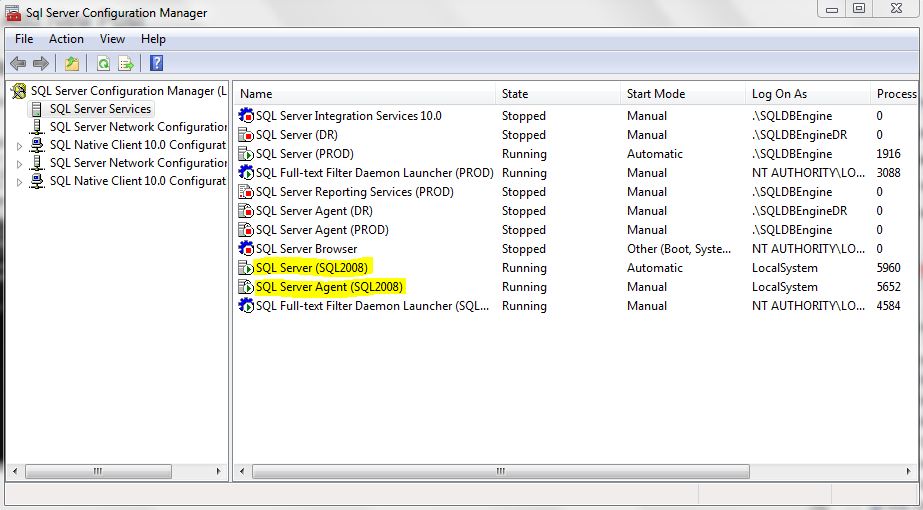Select SQL Server Services in the tree
The image size is (923, 510).
click(101, 109)
